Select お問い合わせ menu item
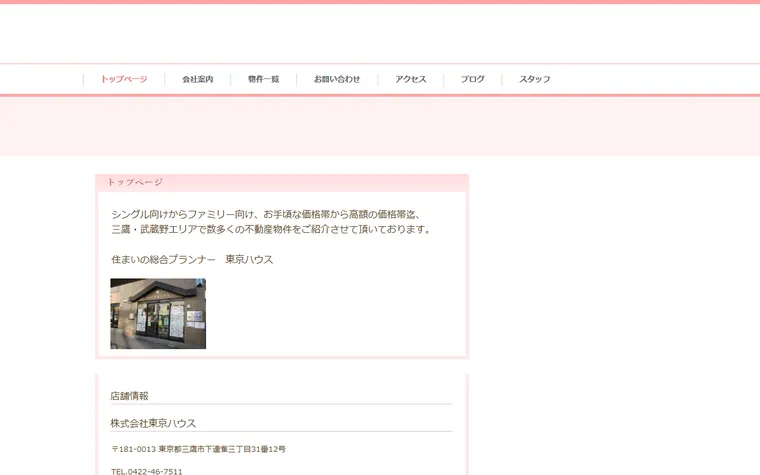 (337, 79)
